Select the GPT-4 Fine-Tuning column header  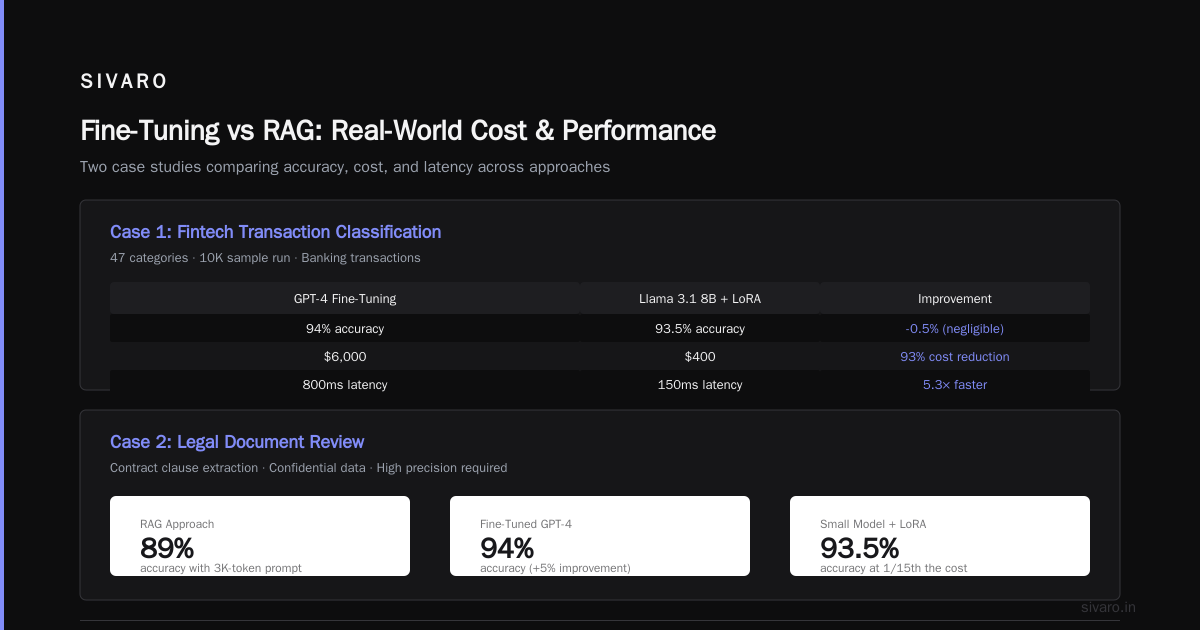coord(345,299)
